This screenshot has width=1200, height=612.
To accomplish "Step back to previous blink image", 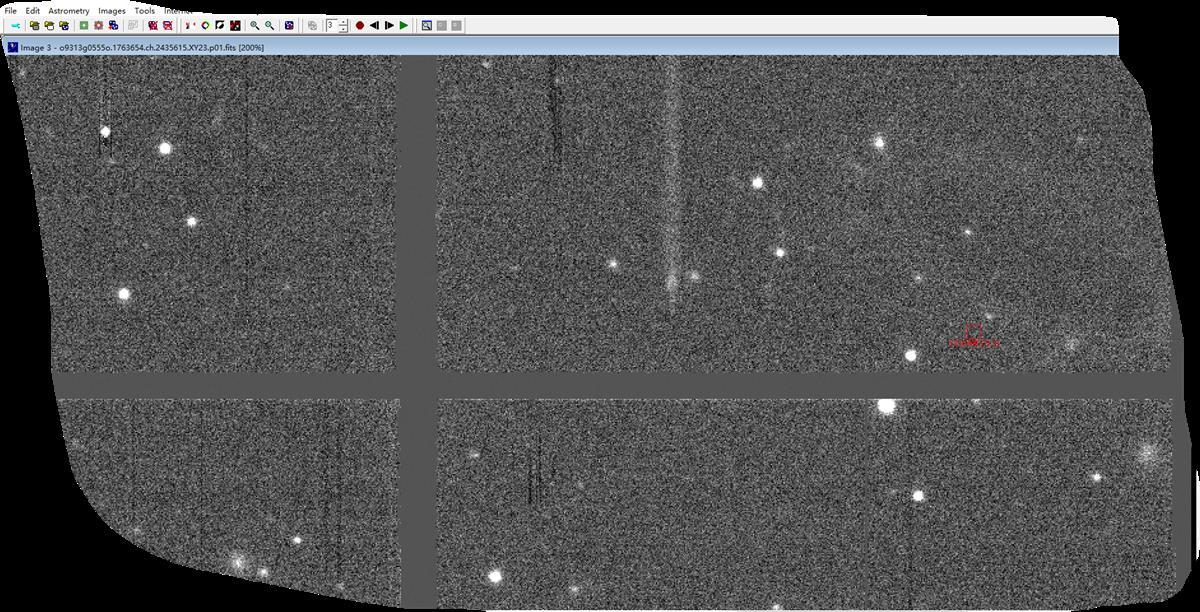I will pos(374,25).
